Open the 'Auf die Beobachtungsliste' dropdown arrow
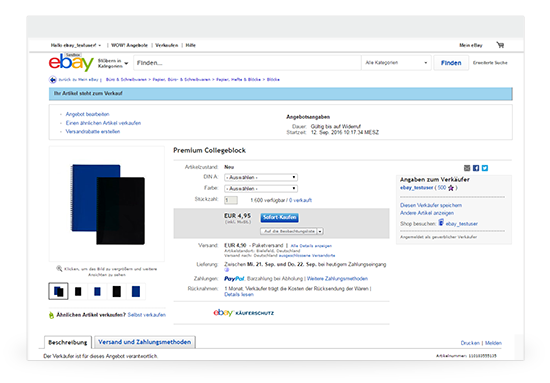This screenshot has height=383, width=550. tap(320, 231)
